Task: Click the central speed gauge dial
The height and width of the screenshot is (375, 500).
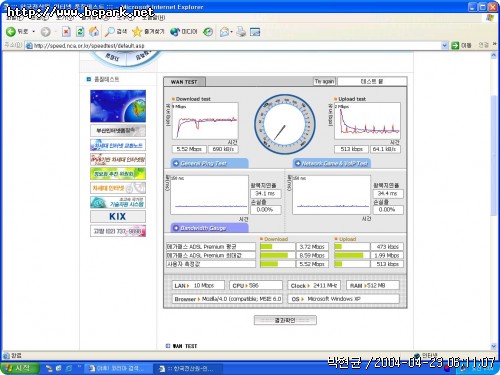Action: coord(285,124)
